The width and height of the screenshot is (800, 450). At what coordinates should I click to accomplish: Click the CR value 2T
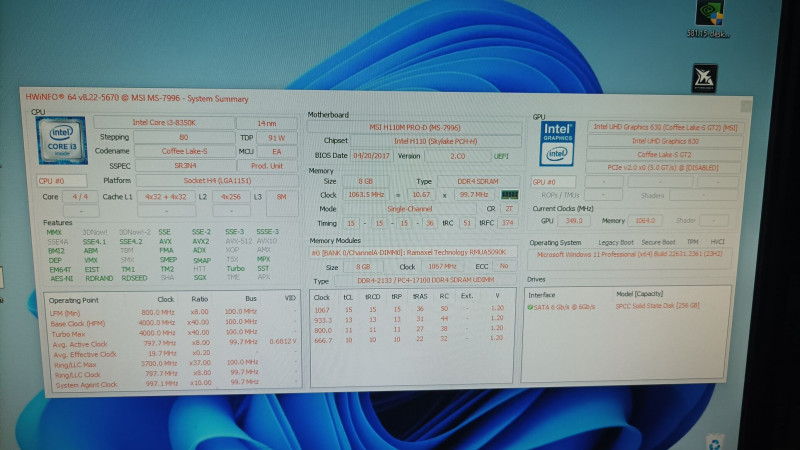point(509,209)
